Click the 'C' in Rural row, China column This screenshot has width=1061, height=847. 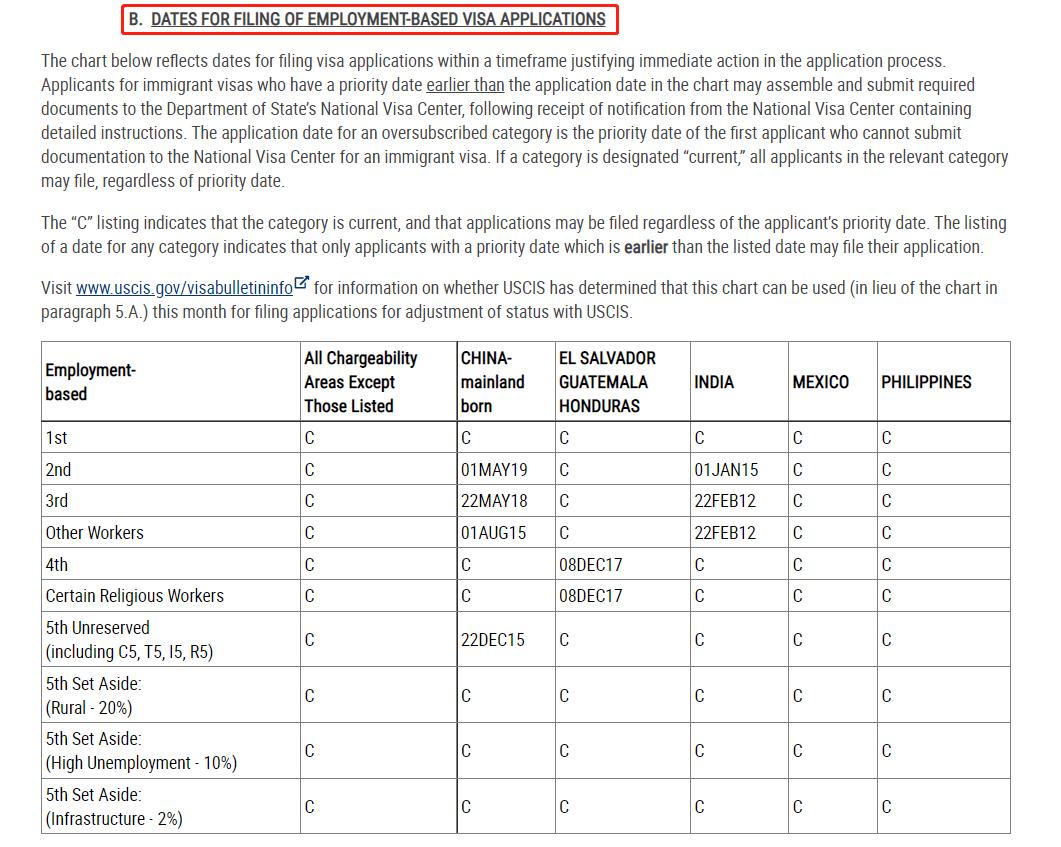coord(466,695)
